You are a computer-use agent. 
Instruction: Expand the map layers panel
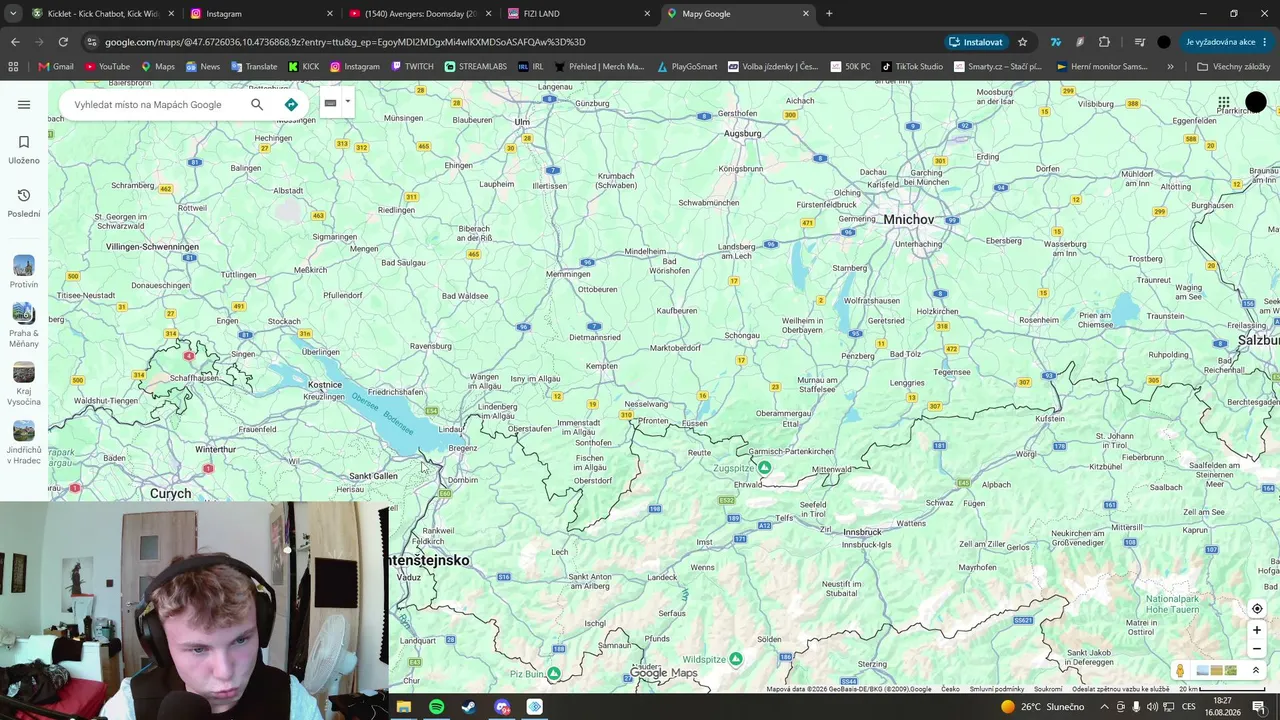(x=1256, y=671)
